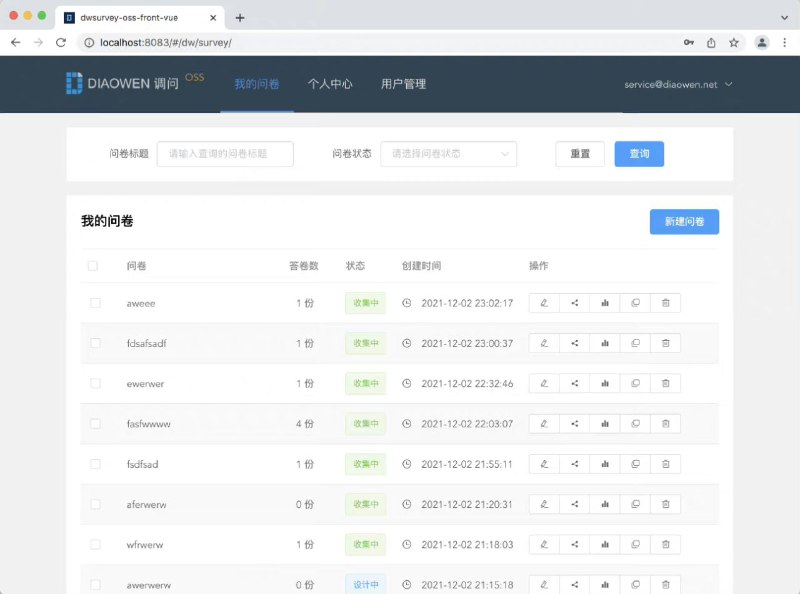
Task: Copy the ewerwer survey
Action: 635,383
